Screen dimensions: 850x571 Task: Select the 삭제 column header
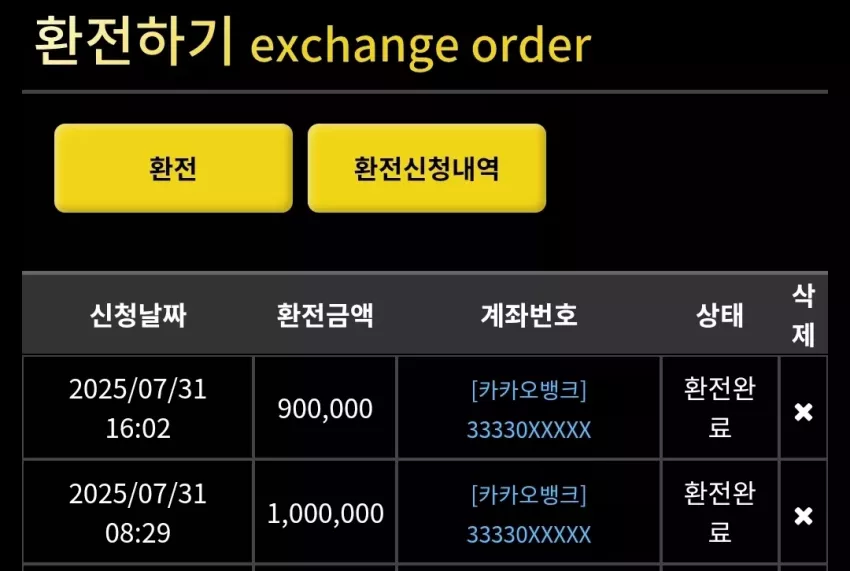point(803,315)
